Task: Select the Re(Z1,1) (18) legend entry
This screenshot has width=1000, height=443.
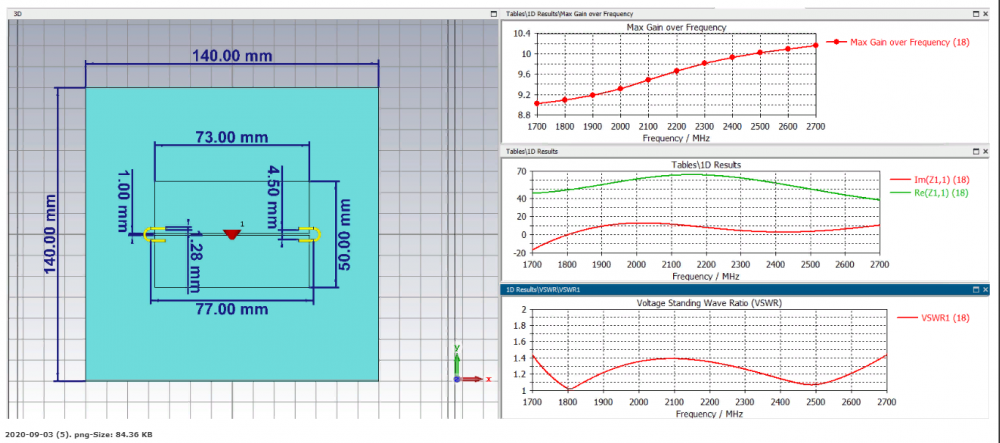Action: click(x=932, y=192)
